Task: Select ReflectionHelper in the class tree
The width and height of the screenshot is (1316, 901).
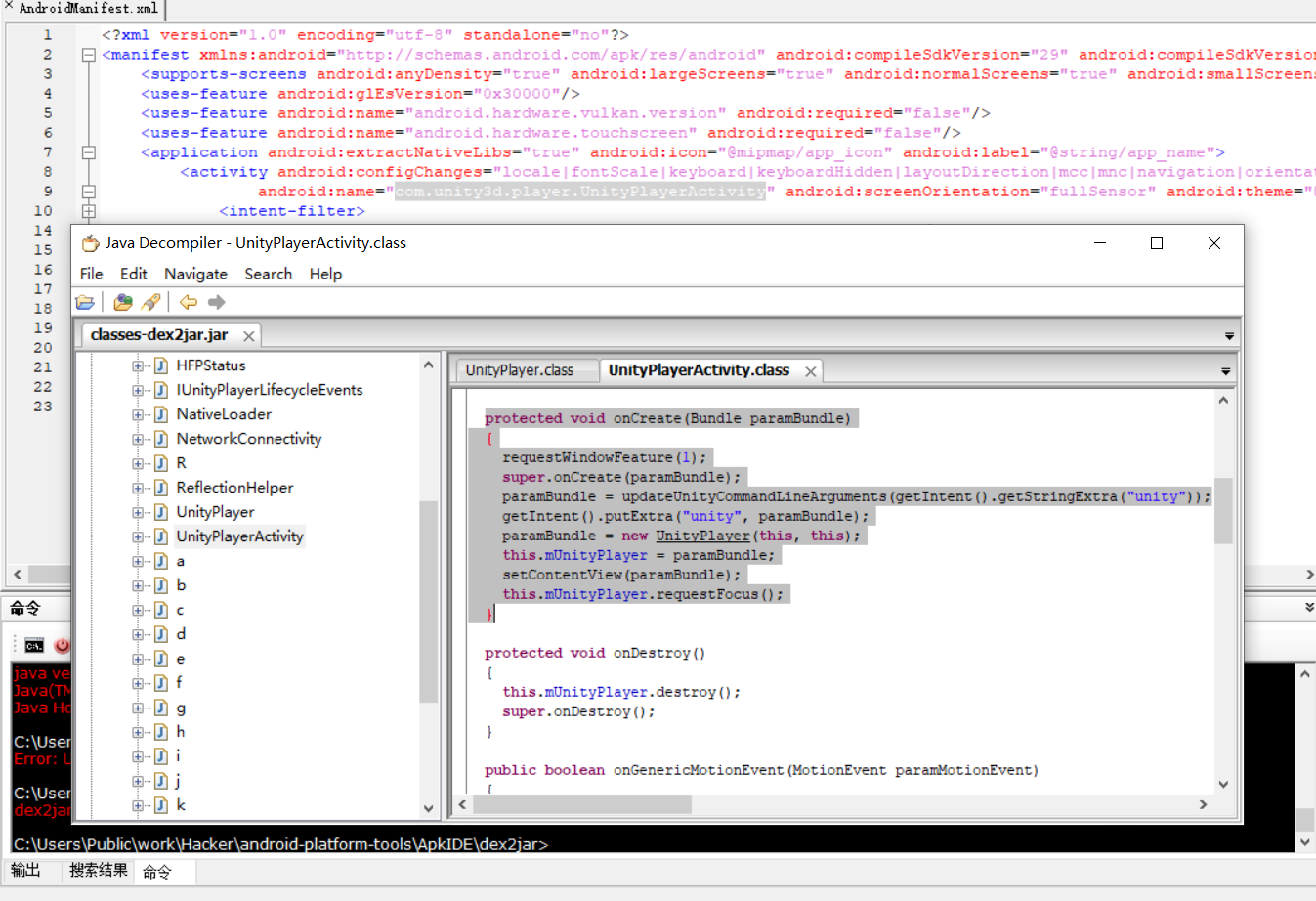Action: (x=234, y=488)
